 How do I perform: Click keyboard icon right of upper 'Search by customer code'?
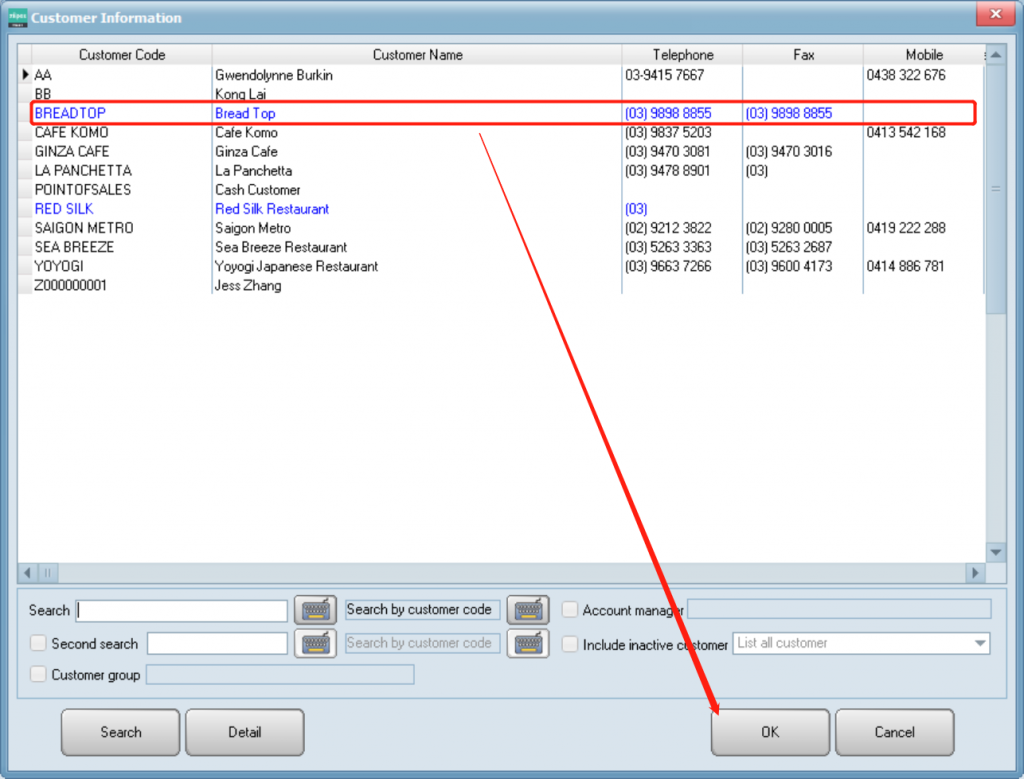(528, 610)
